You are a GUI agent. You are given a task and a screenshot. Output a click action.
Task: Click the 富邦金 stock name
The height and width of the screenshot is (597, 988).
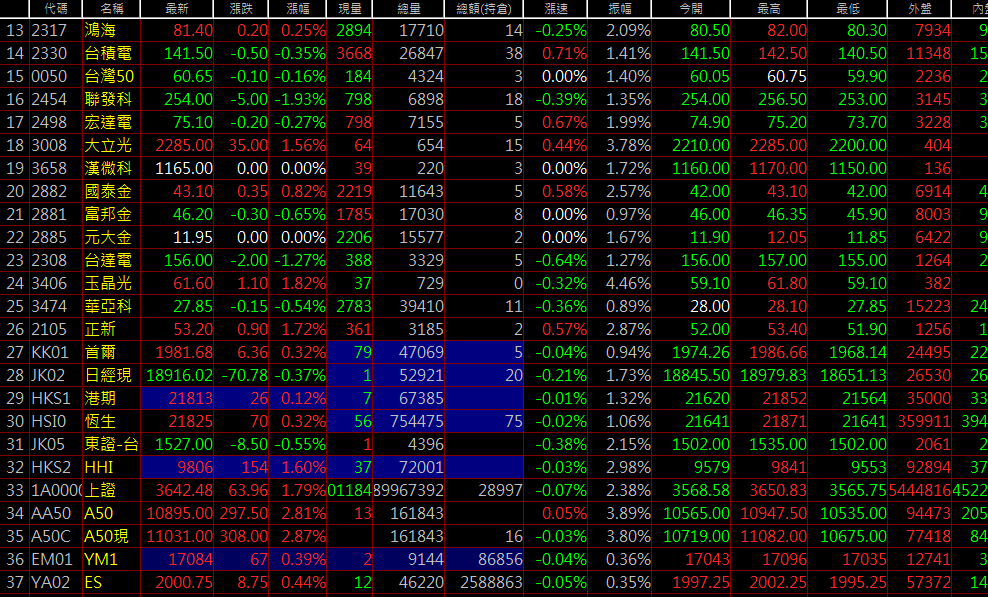[108, 214]
